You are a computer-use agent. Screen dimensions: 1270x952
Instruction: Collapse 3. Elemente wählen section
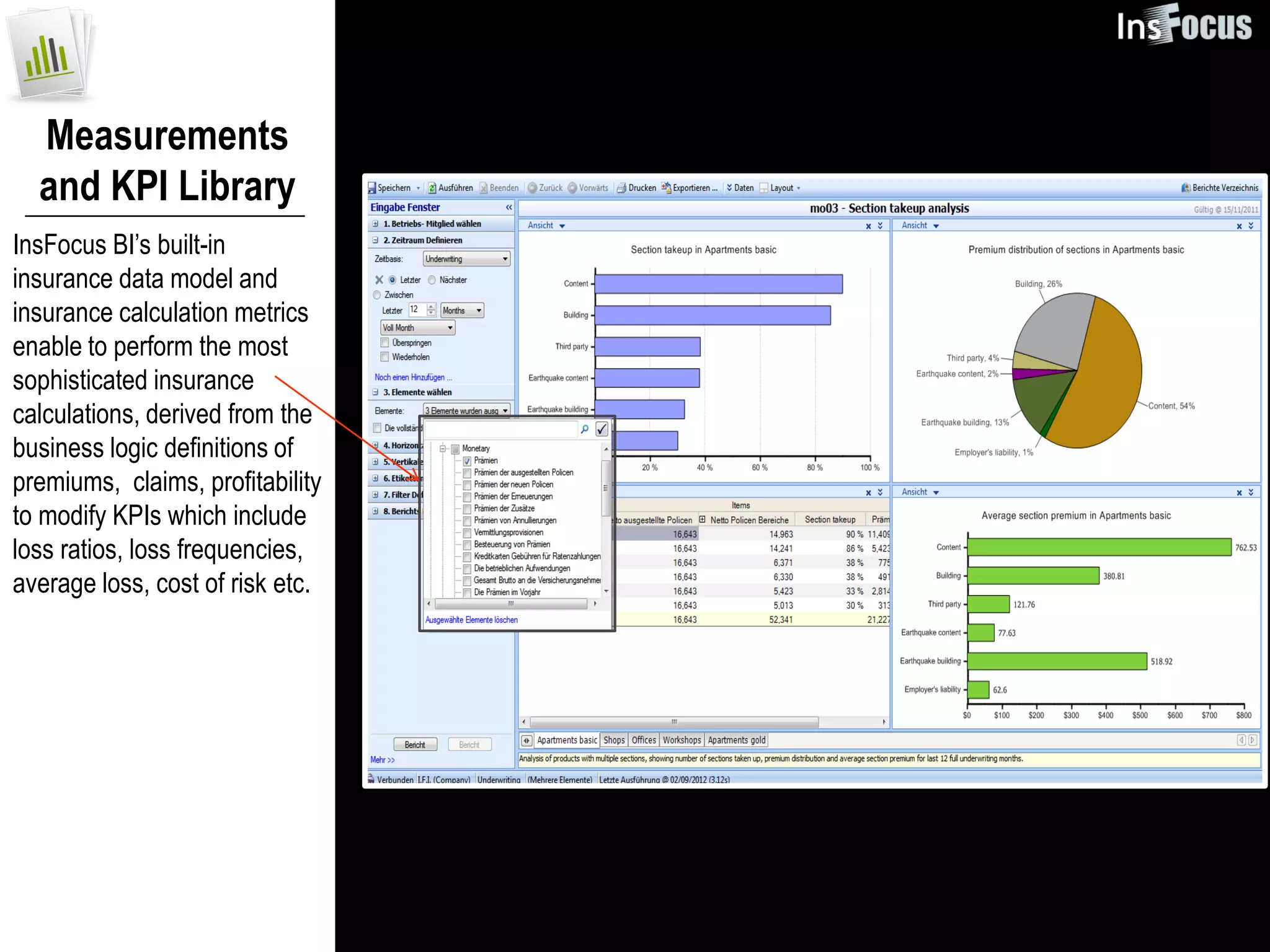[375, 392]
